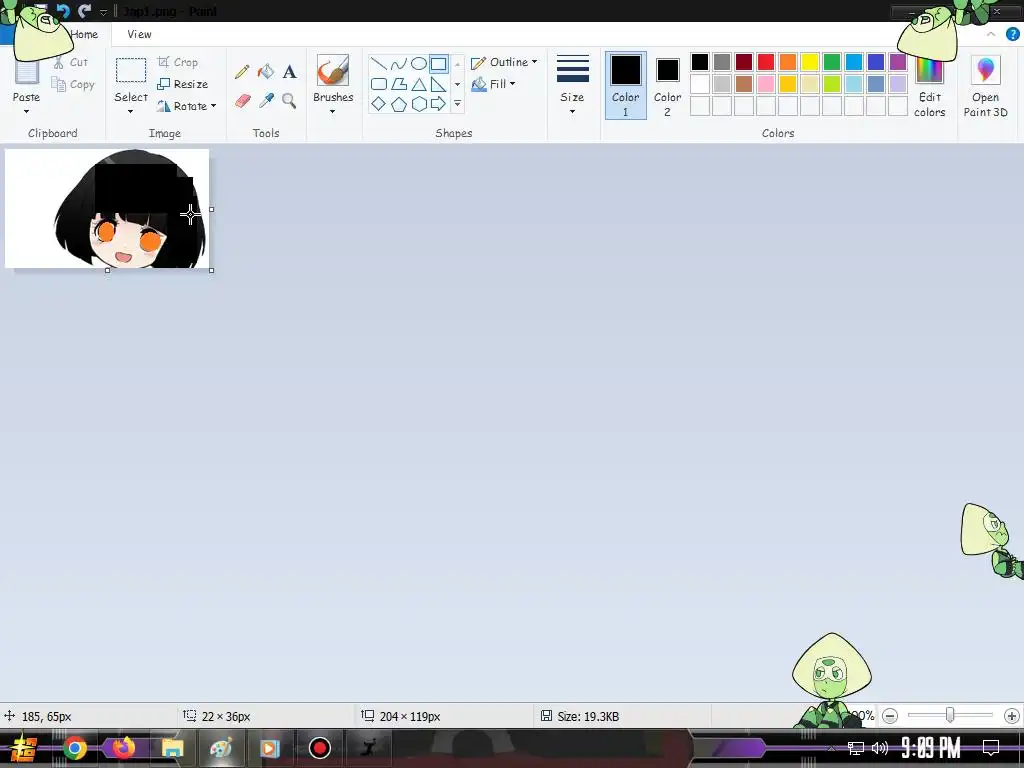Choose the Polygon shape

pyautogui.click(x=398, y=84)
